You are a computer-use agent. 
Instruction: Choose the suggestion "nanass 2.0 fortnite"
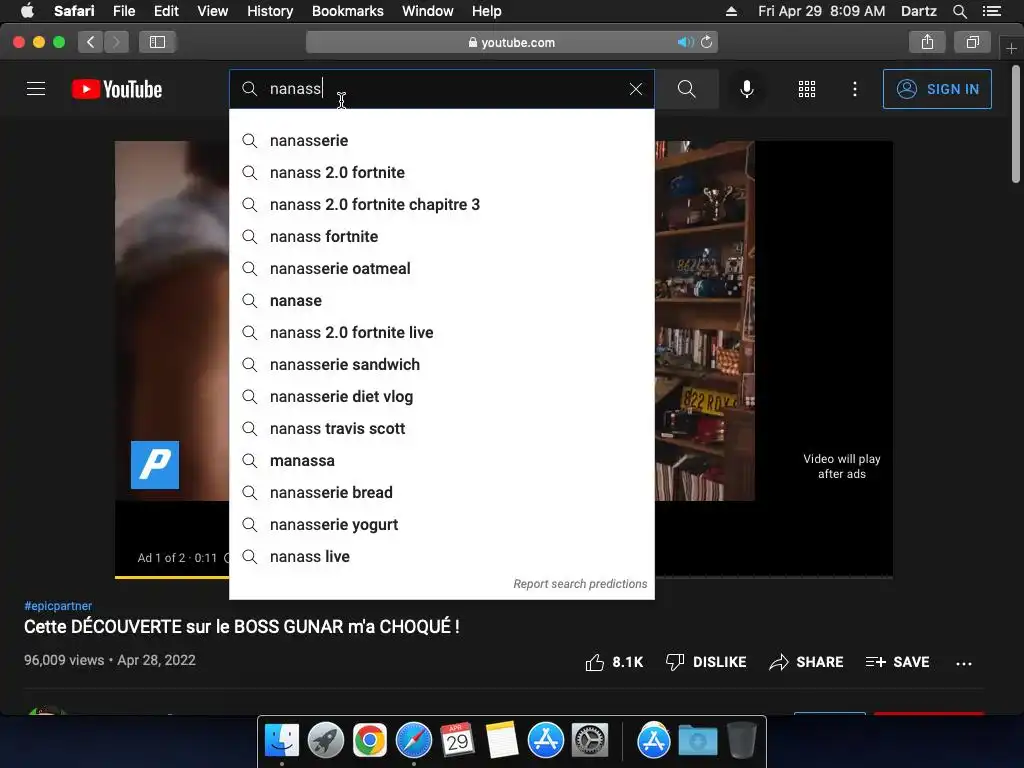tap(442, 172)
